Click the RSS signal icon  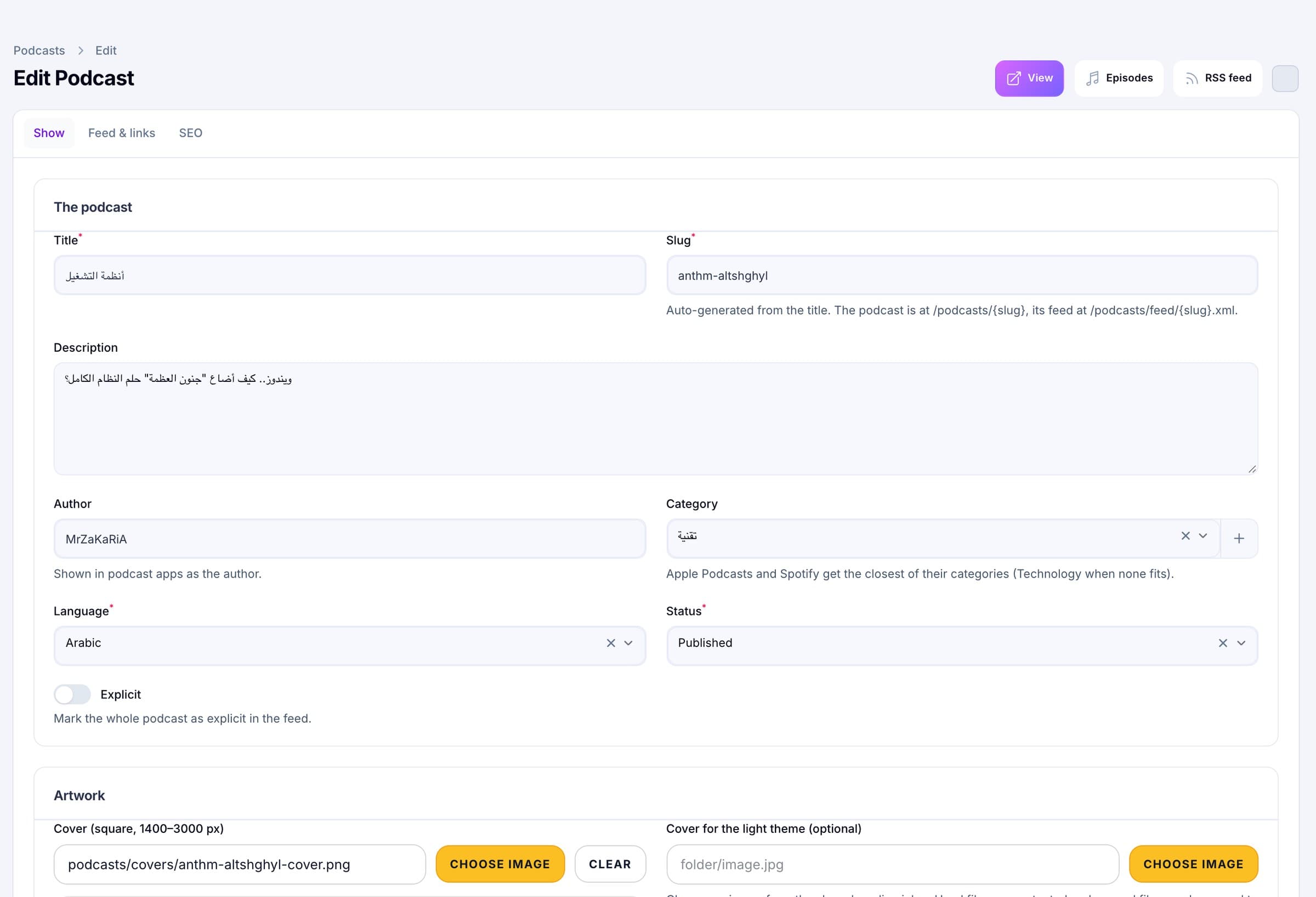1192,78
